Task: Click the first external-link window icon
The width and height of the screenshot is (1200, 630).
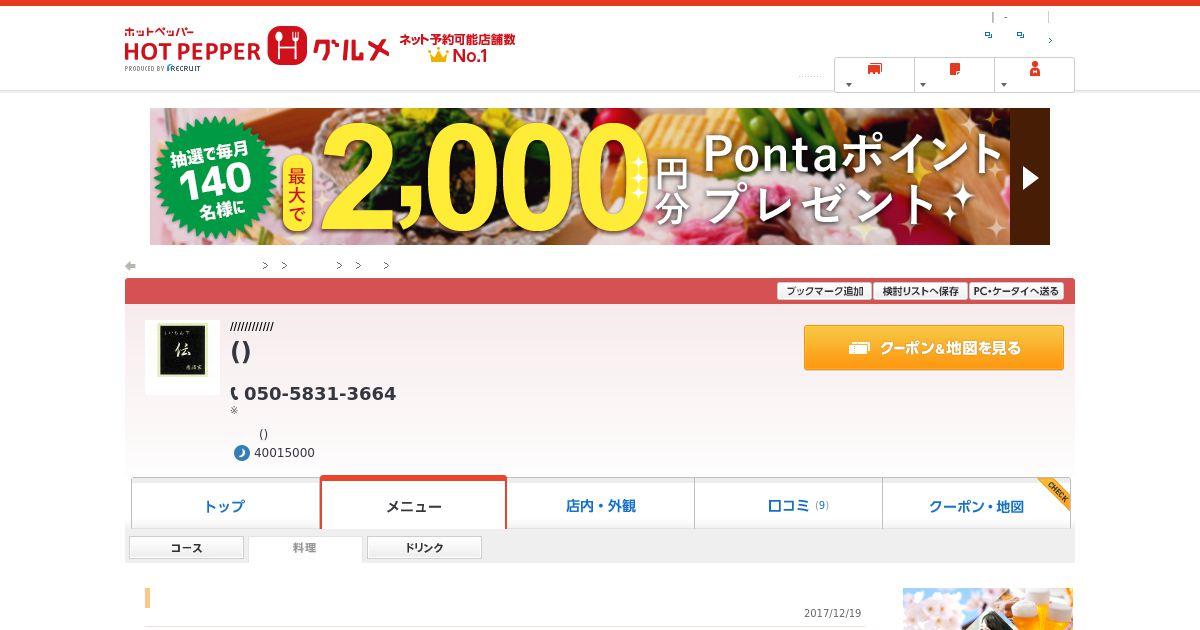Action: [988, 35]
